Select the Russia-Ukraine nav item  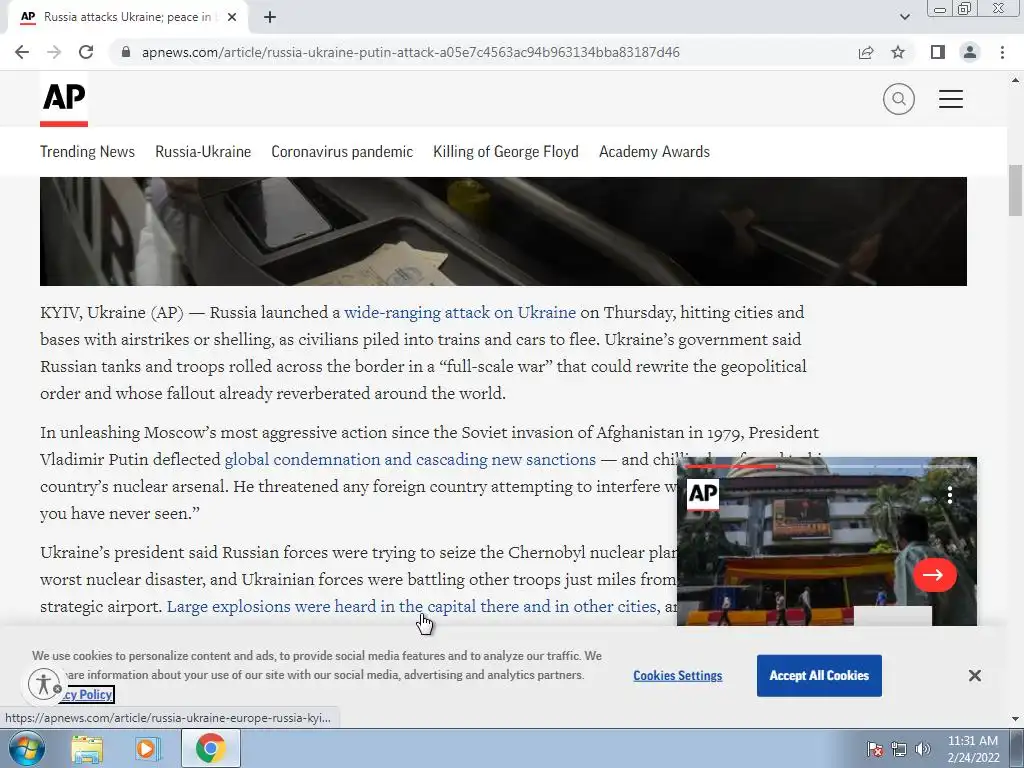click(x=203, y=152)
